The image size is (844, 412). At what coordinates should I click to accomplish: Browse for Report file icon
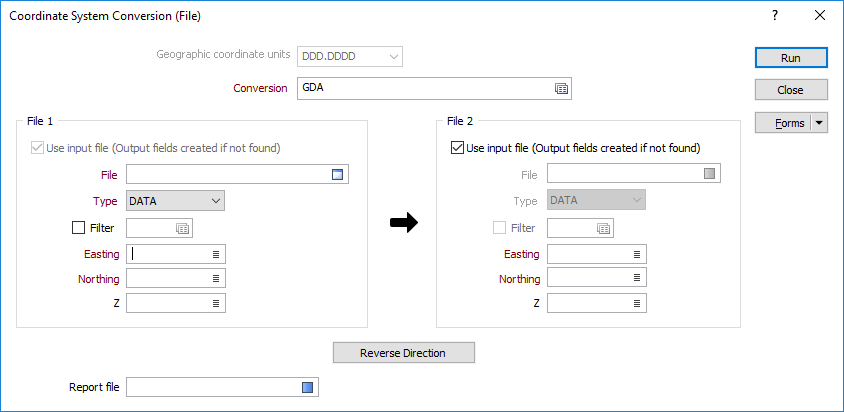[x=307, y=387]
